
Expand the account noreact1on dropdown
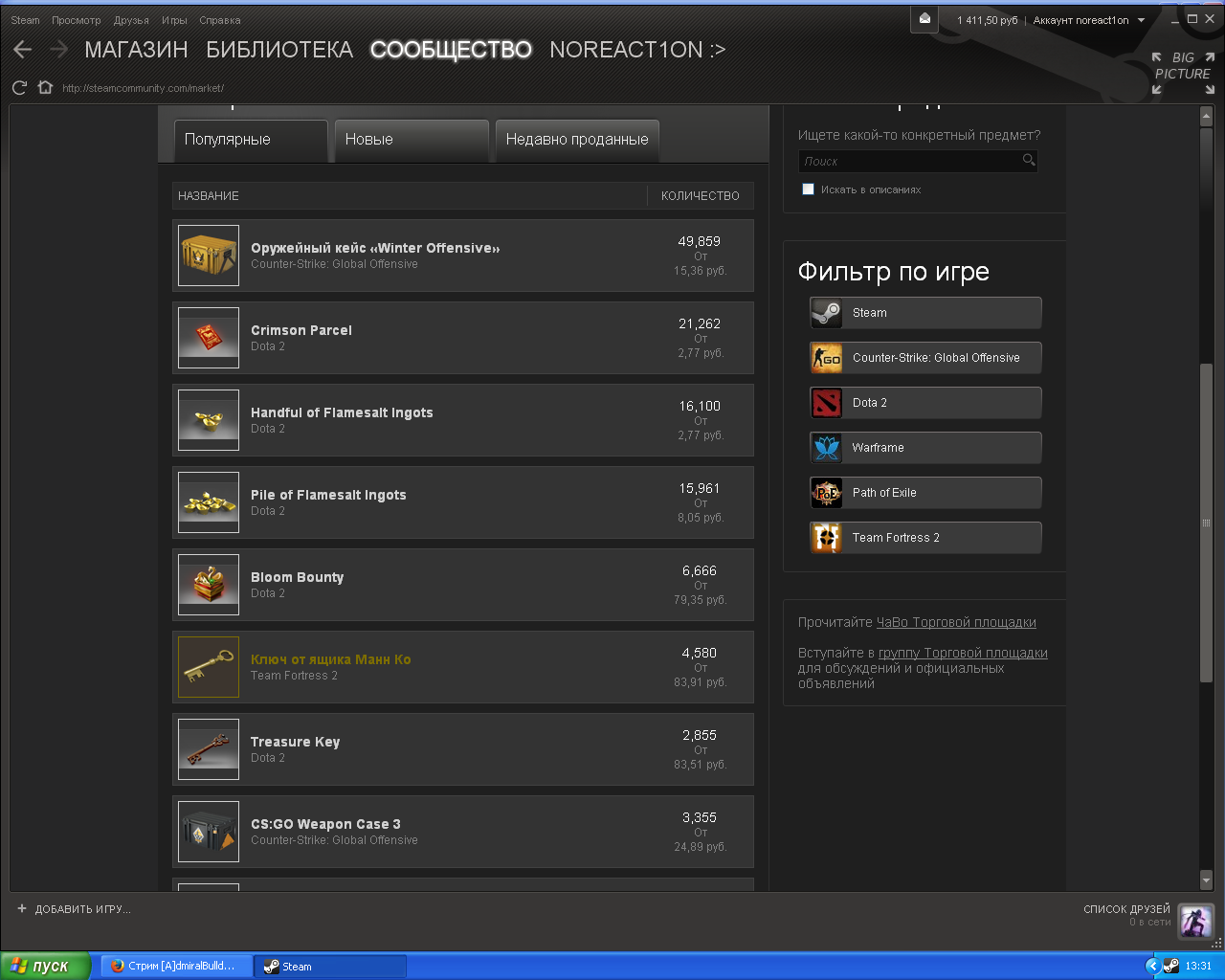click(1141, 20)
